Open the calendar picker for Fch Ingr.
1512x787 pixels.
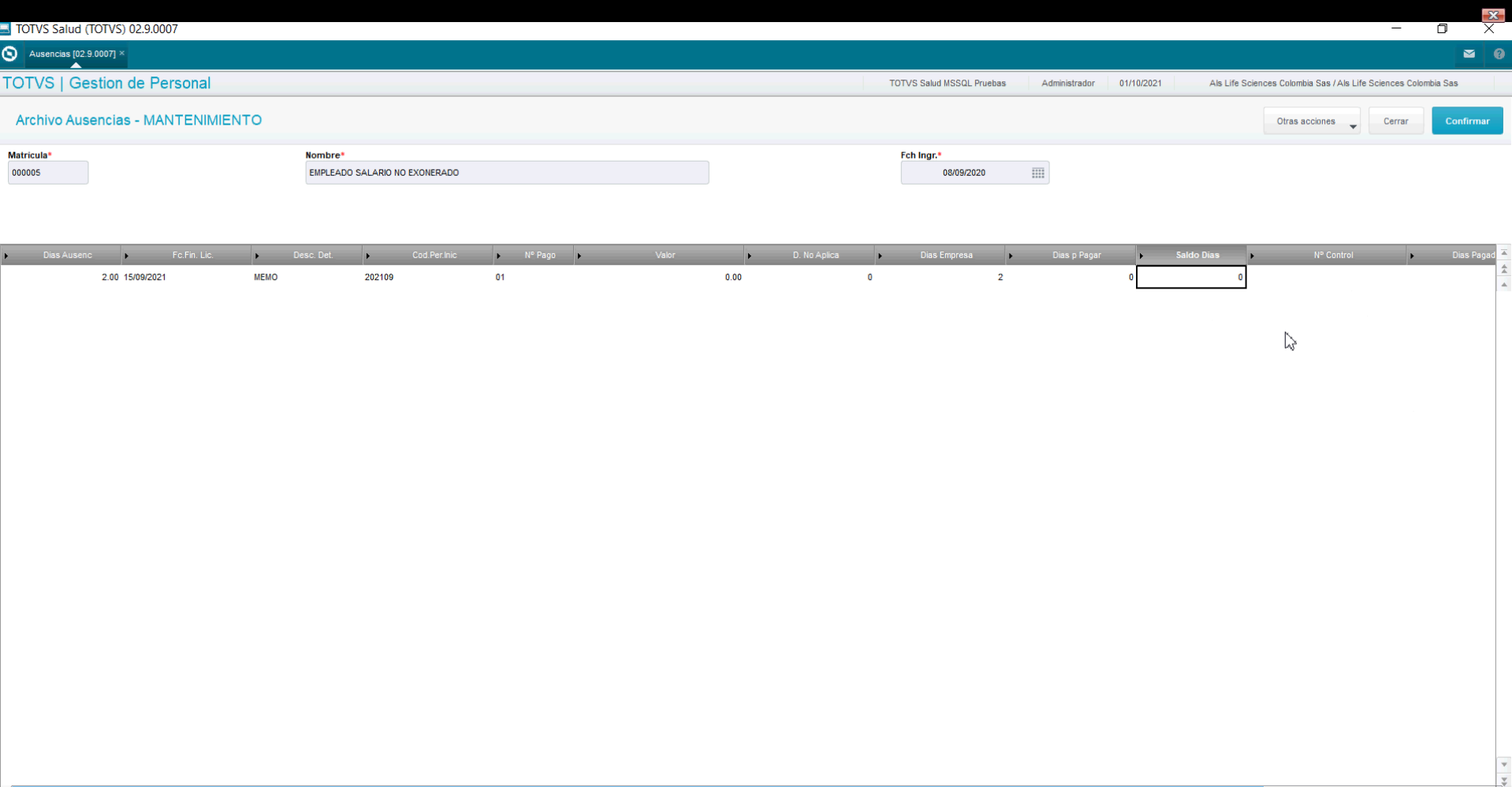coord(1037,173)
